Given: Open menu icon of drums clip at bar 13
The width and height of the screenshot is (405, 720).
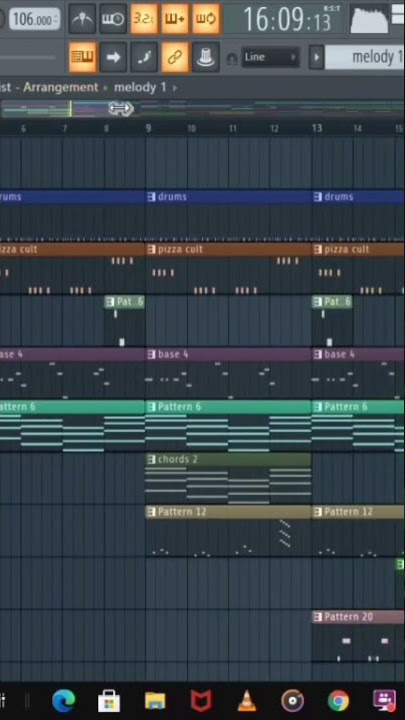Looking at the screenshot, I should tap(317, 197).
